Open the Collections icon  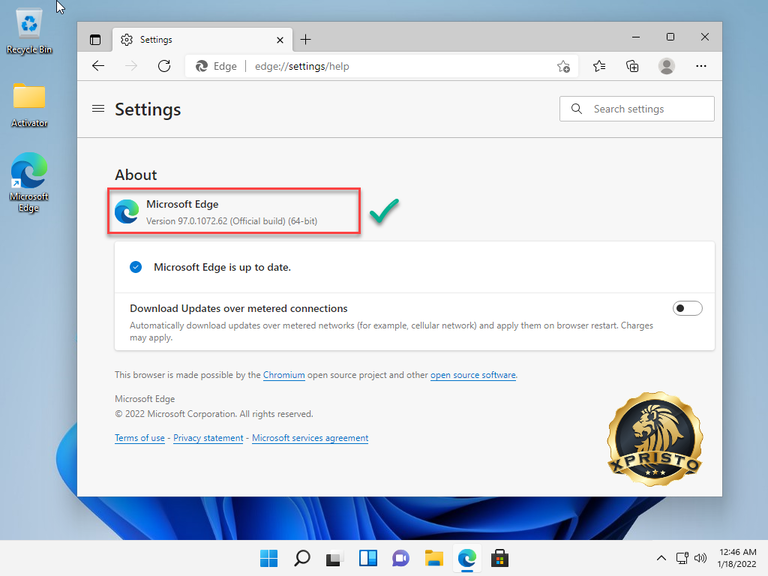coord(632,66)
